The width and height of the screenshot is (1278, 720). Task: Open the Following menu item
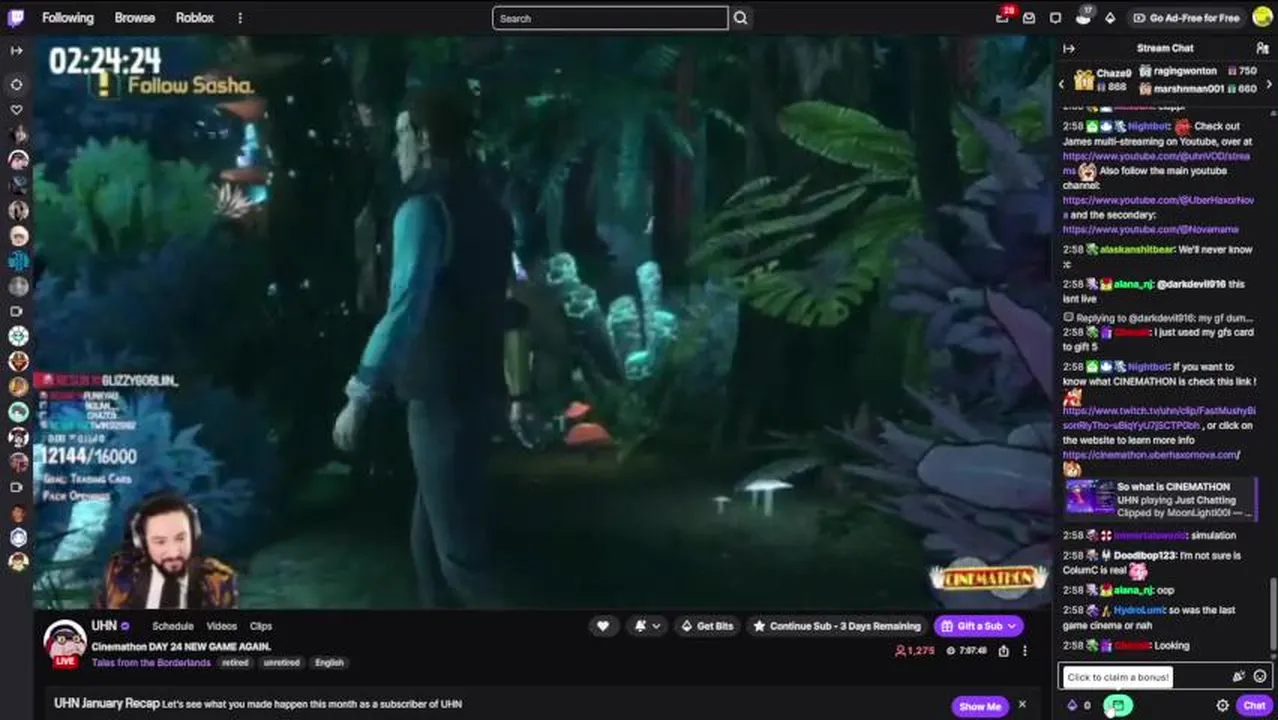coord(68,18)
